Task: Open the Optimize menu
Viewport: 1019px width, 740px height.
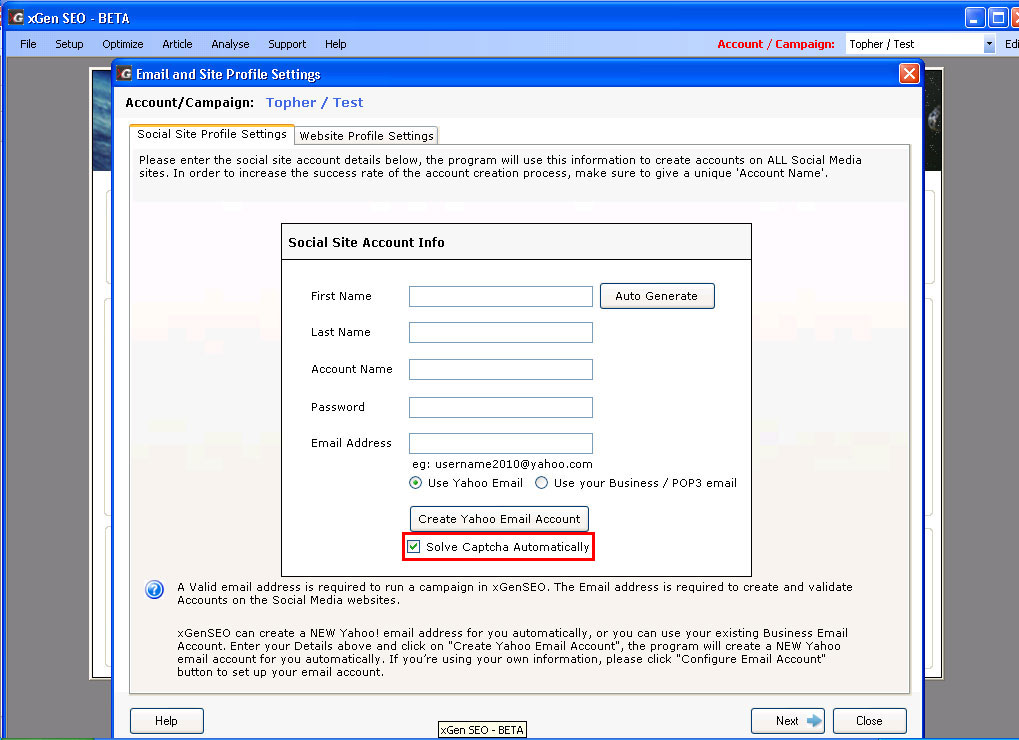Action: click(x=123, y=44)
